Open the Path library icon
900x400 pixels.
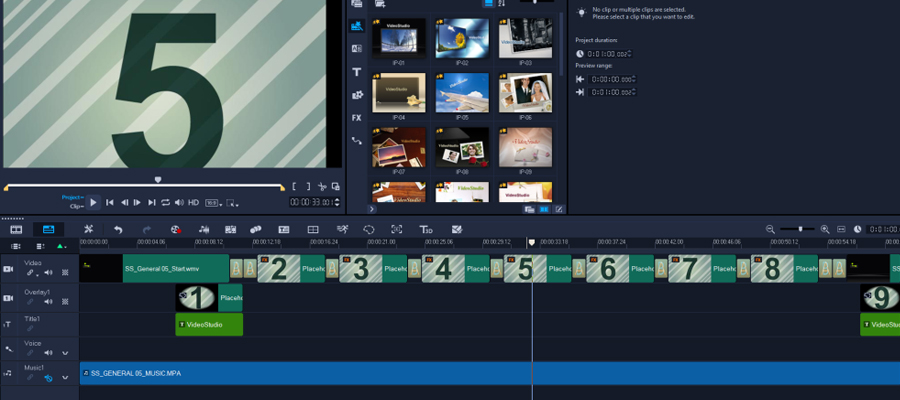(x=356, y=140)
